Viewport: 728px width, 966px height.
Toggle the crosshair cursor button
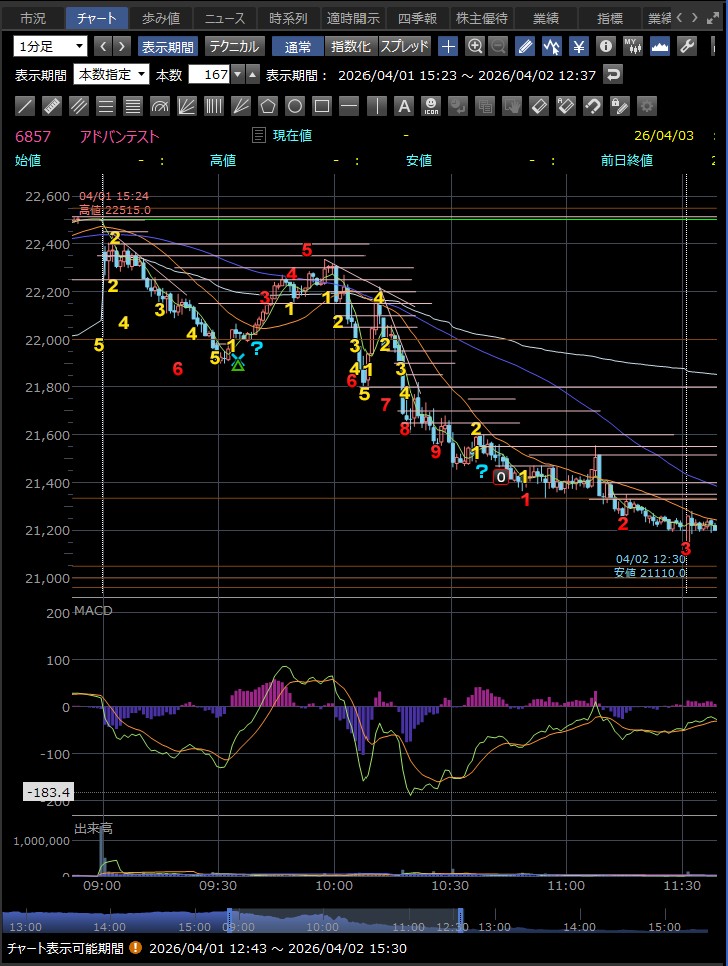(449, 46)
